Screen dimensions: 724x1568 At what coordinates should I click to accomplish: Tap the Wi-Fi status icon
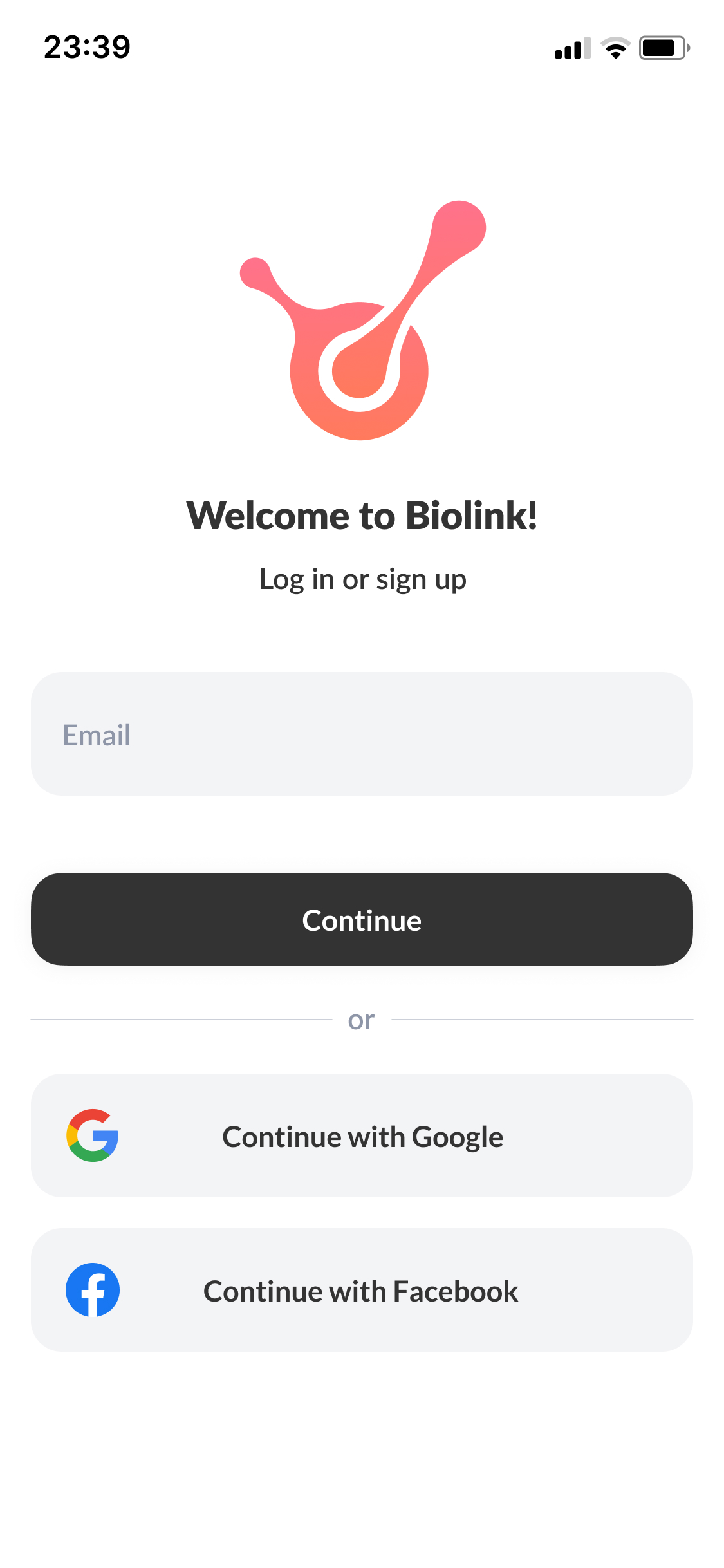point(615,48)
